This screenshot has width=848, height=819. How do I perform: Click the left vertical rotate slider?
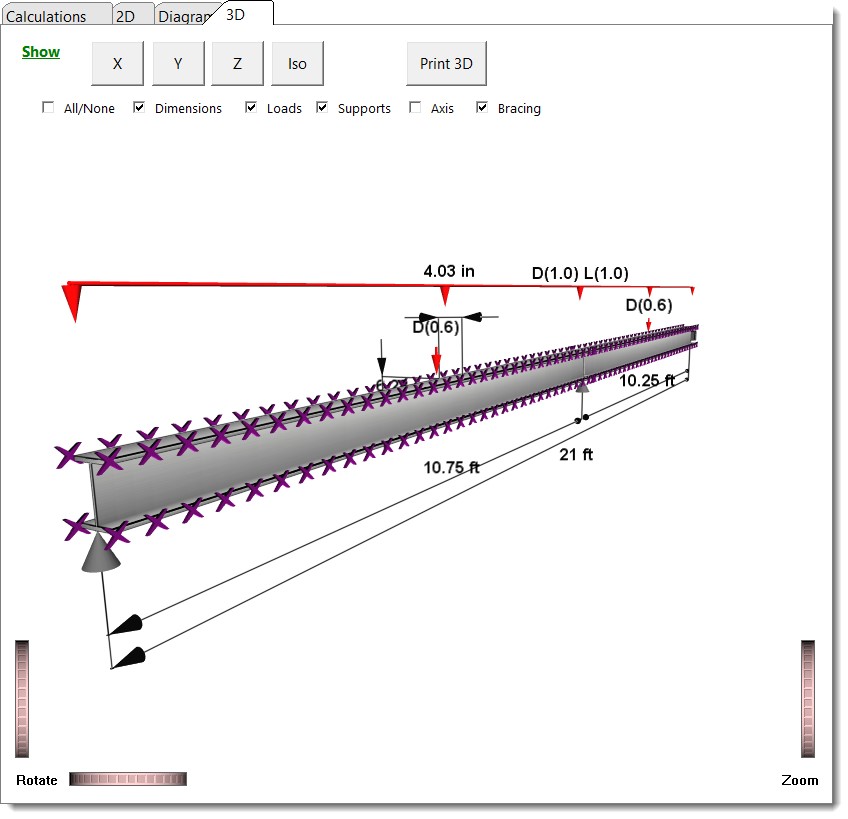(x=22, y=698)
